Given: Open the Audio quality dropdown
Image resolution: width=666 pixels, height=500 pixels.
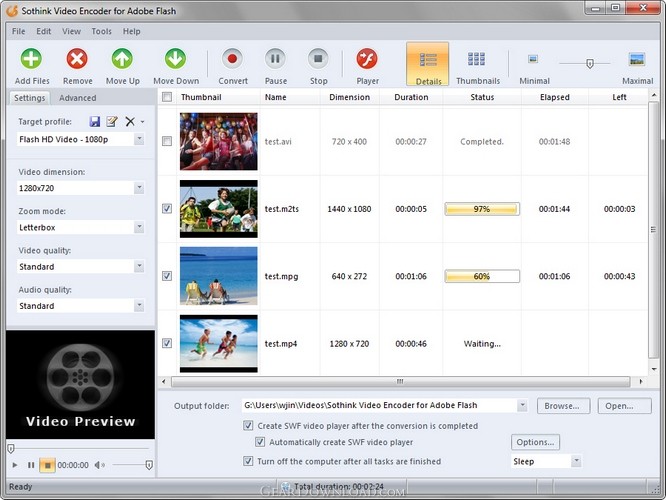Looking at the screenshot, I should 139,305.
